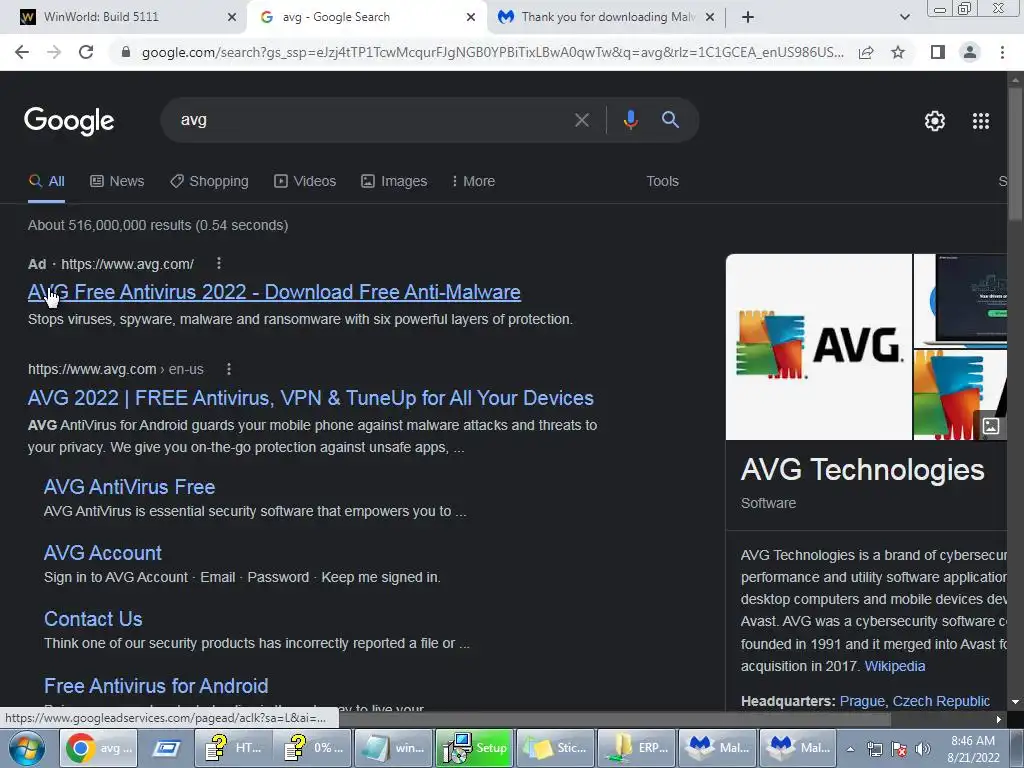The height and width of the screenshot is (768, 1024).
Task: Open AVG 2022 FREE Antivirus VPN result
Action: point(311,398)
